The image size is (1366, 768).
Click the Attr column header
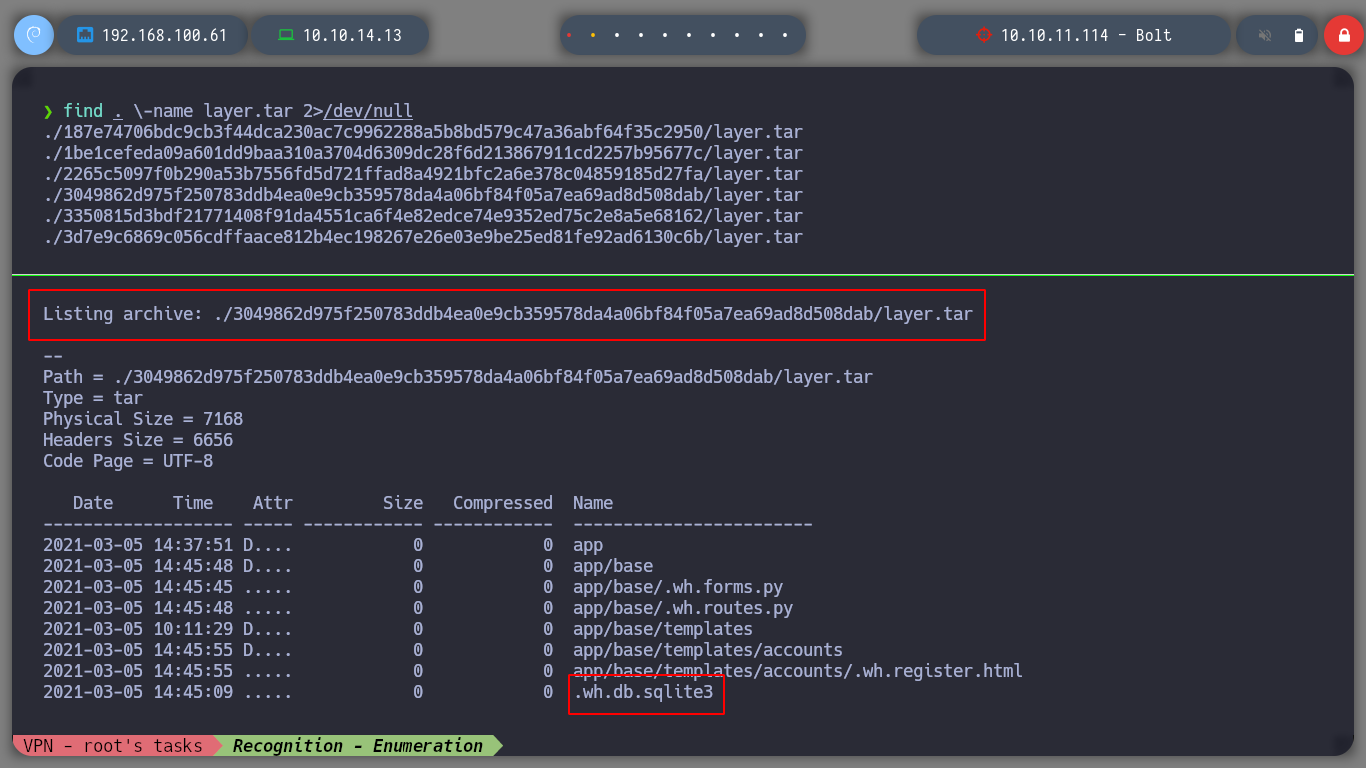point(273,503)
